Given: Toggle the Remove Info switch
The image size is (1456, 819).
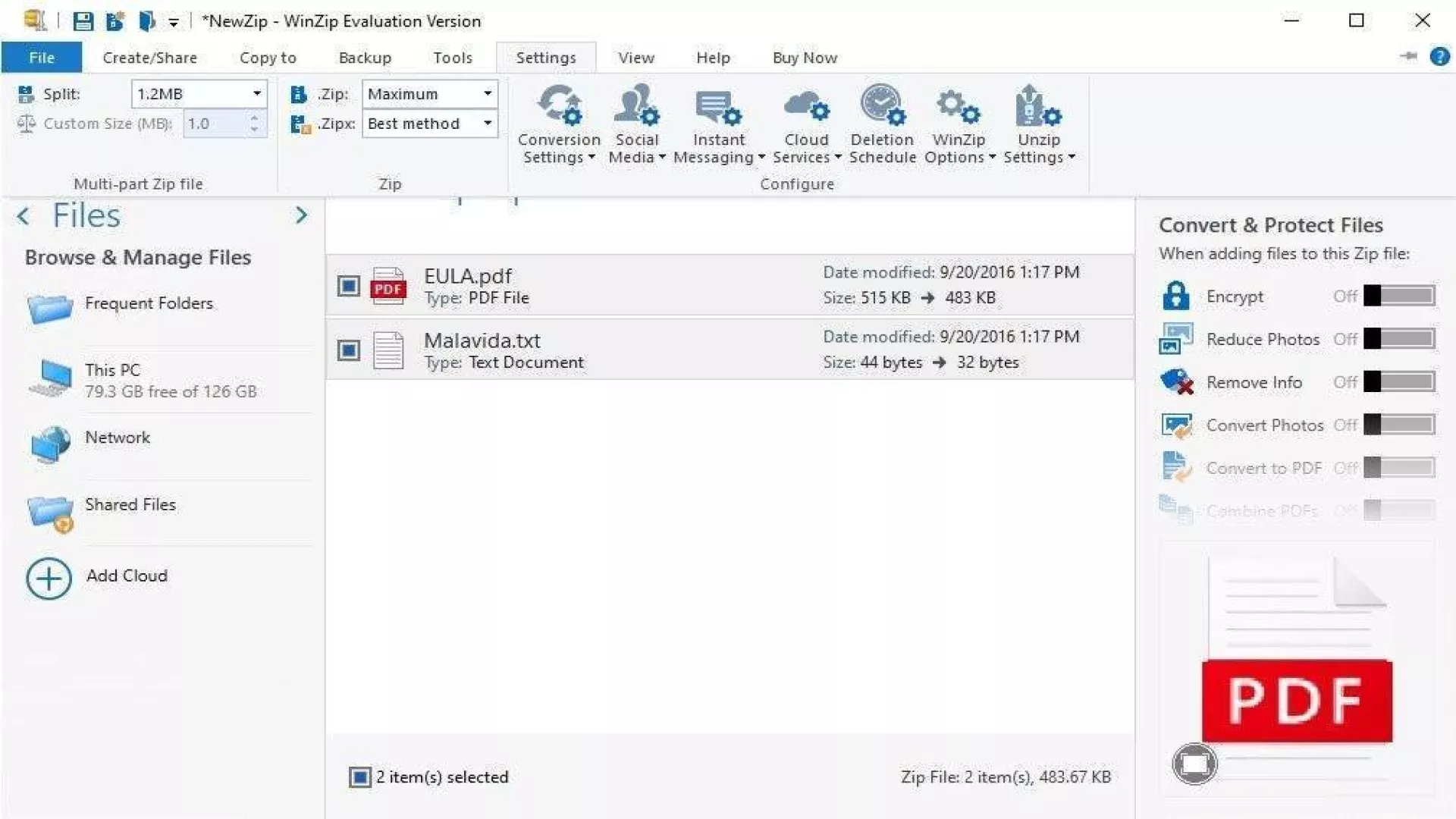Looking at the screenshot, I should (1398, 381).
